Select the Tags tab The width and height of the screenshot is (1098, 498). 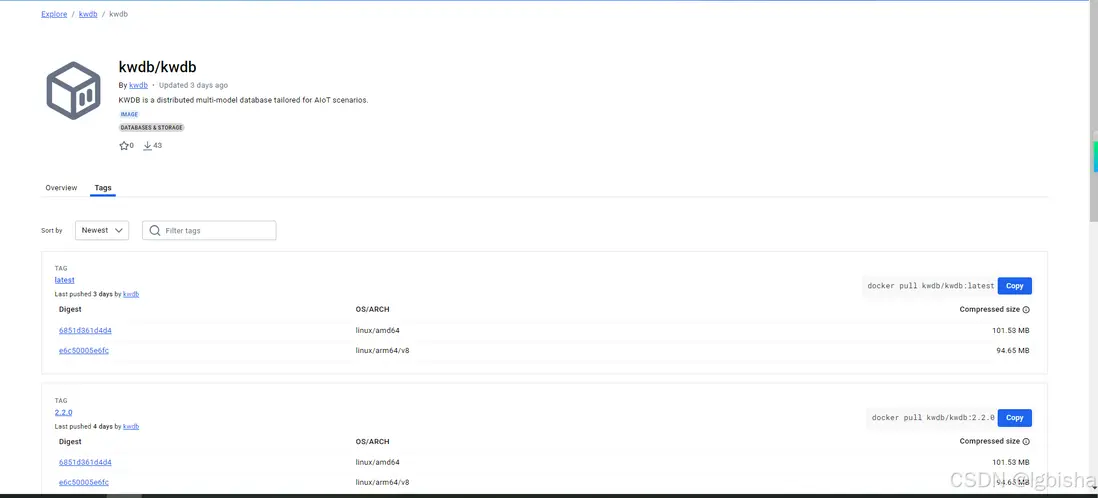[x=103, y=188]
